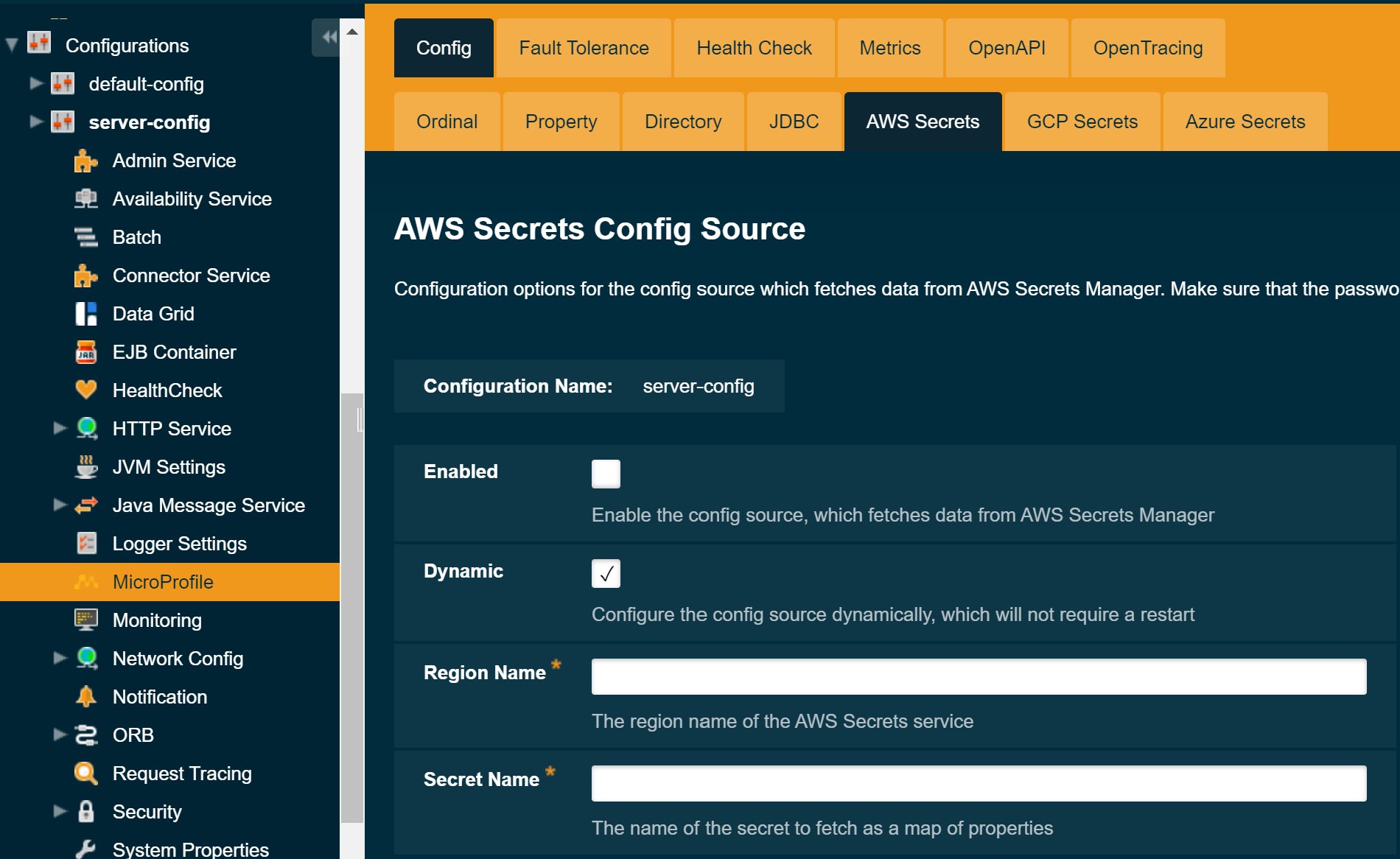Expand the HTTP Service tree node
The image size is (1400, 859).
point(60,428)
